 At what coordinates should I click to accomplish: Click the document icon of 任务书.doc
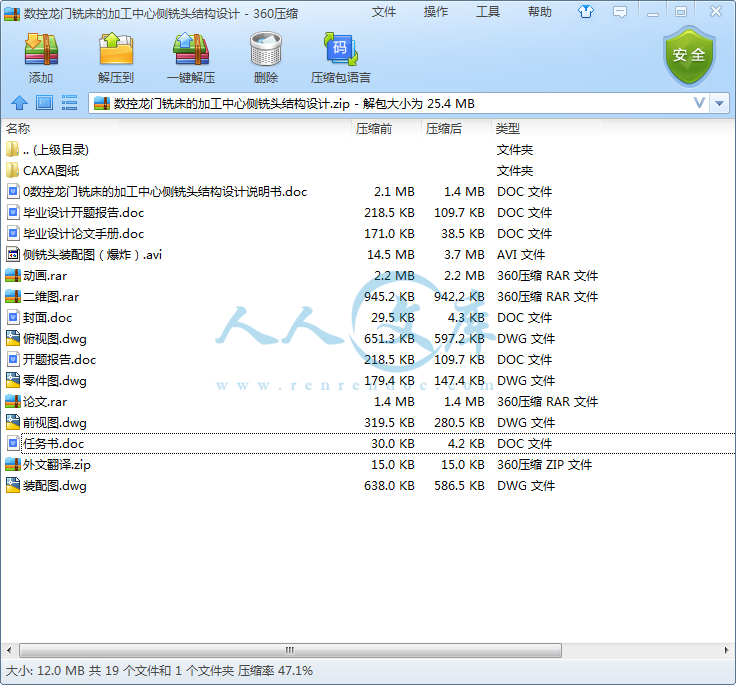13,443
